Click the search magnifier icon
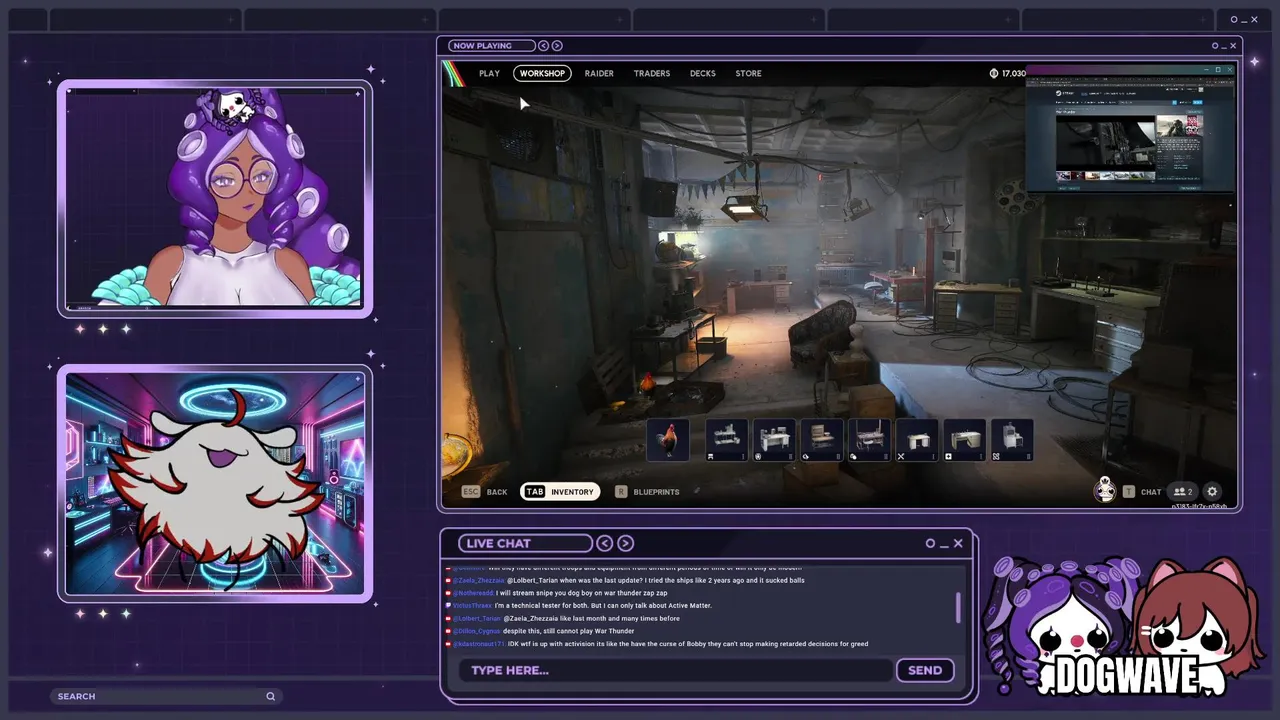 point(270,696)
